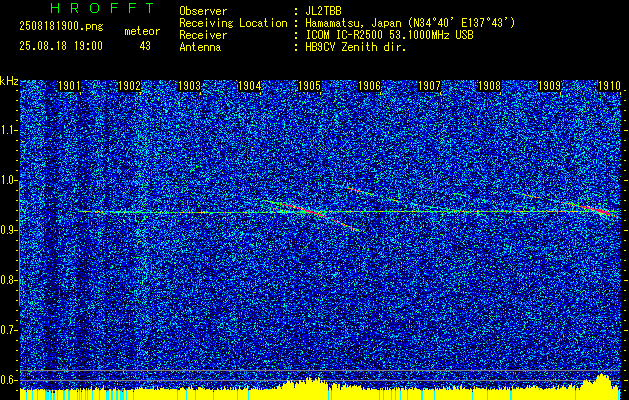Click the 1907 time marker
The image size is (629, 400).
pos(429,86)
